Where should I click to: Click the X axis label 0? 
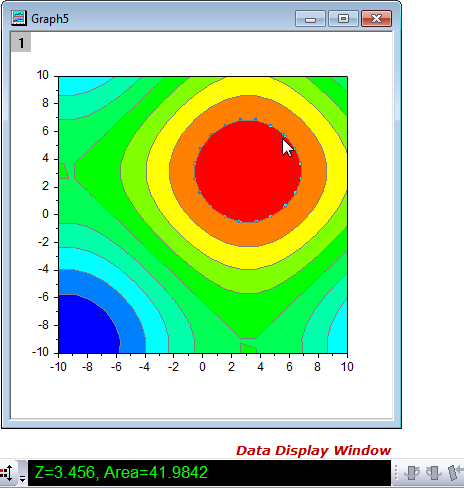pyautogui.click(x=202, y=367)
